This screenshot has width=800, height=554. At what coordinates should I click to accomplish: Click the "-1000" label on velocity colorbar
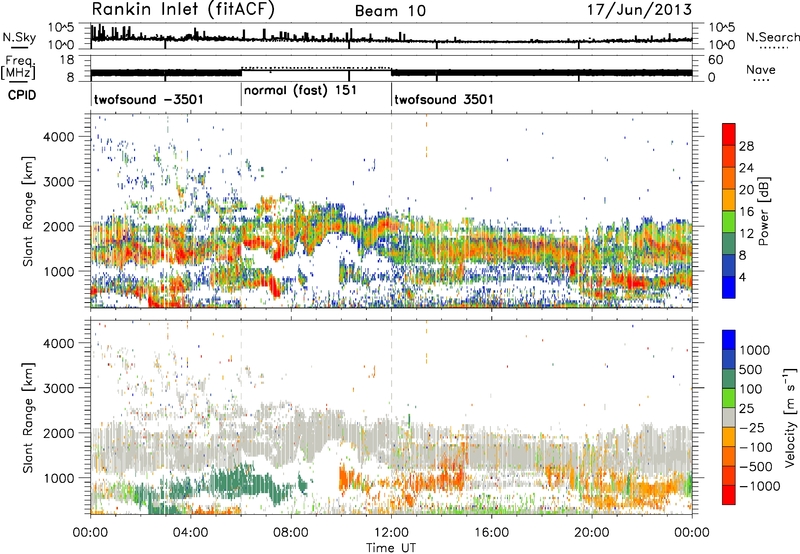[x=759, y=486]
